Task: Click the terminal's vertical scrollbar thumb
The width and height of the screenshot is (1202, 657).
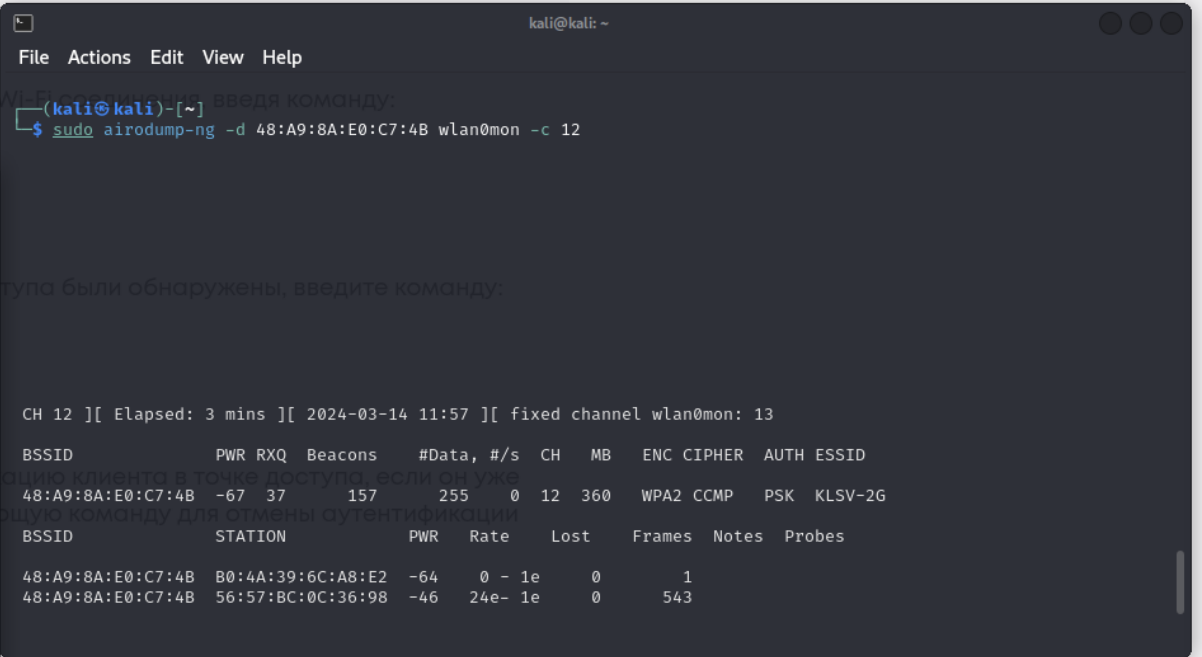Action: click(1181, 581)
